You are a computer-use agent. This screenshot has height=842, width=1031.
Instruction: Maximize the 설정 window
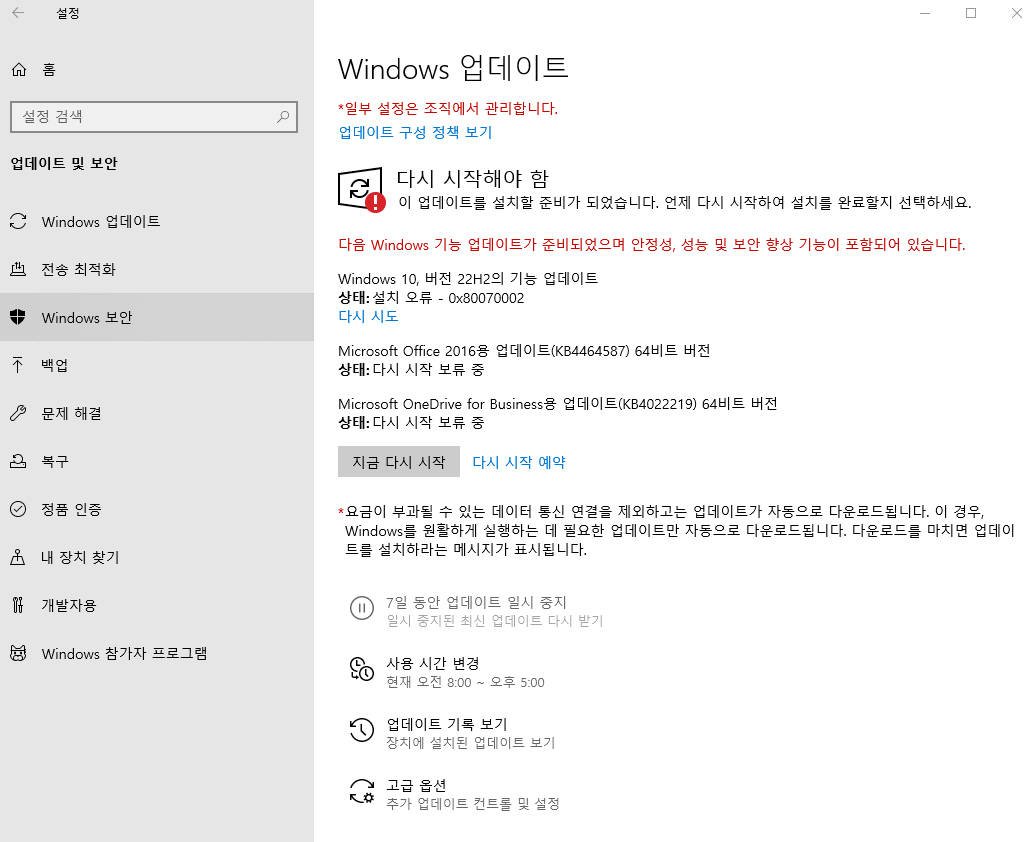[x=971, y=12]
